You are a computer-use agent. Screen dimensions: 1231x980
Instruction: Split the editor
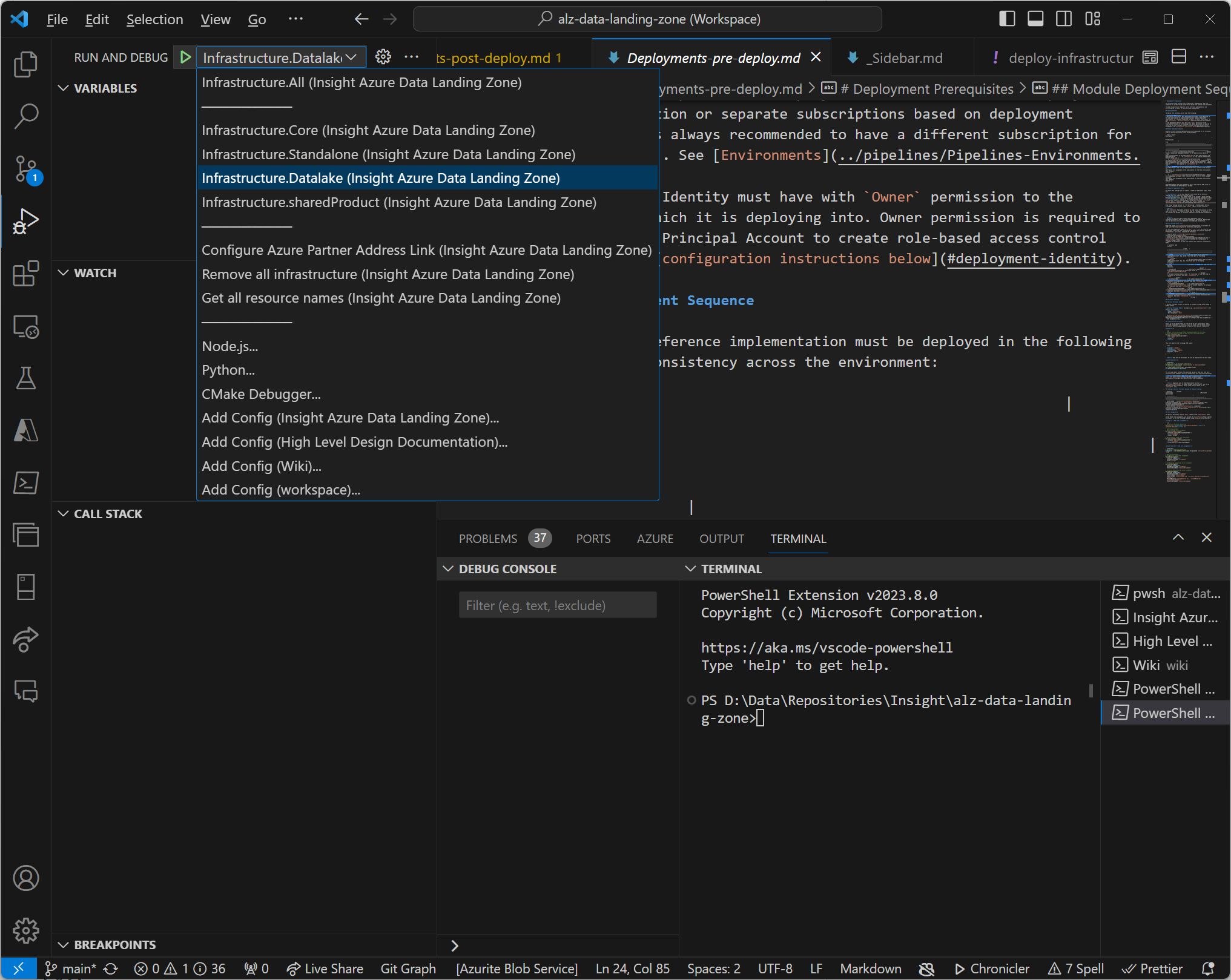(x=1179, y=58)
